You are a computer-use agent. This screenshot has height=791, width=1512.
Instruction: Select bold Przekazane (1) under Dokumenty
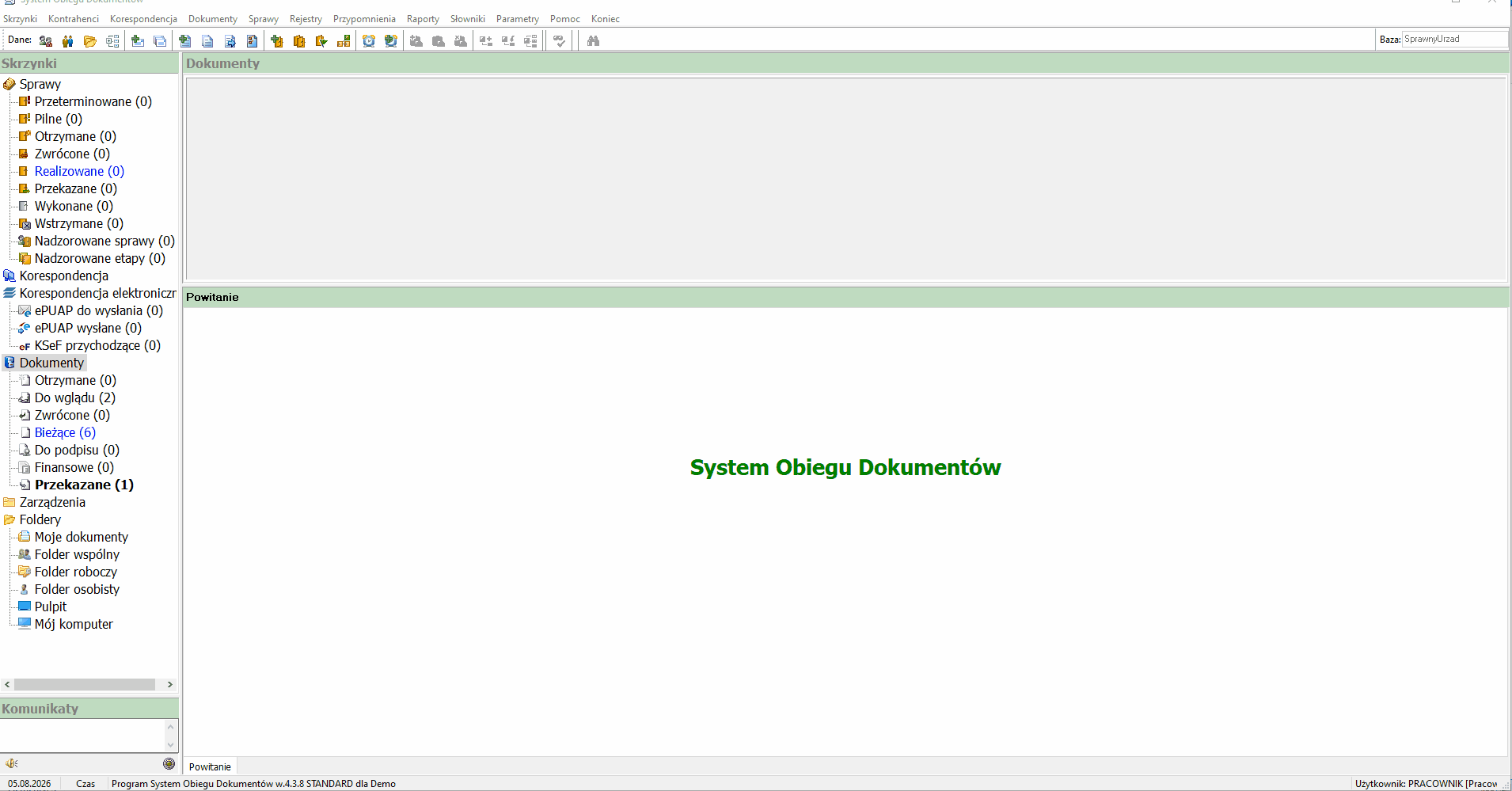pyautogui.click(x=84, y=485)
